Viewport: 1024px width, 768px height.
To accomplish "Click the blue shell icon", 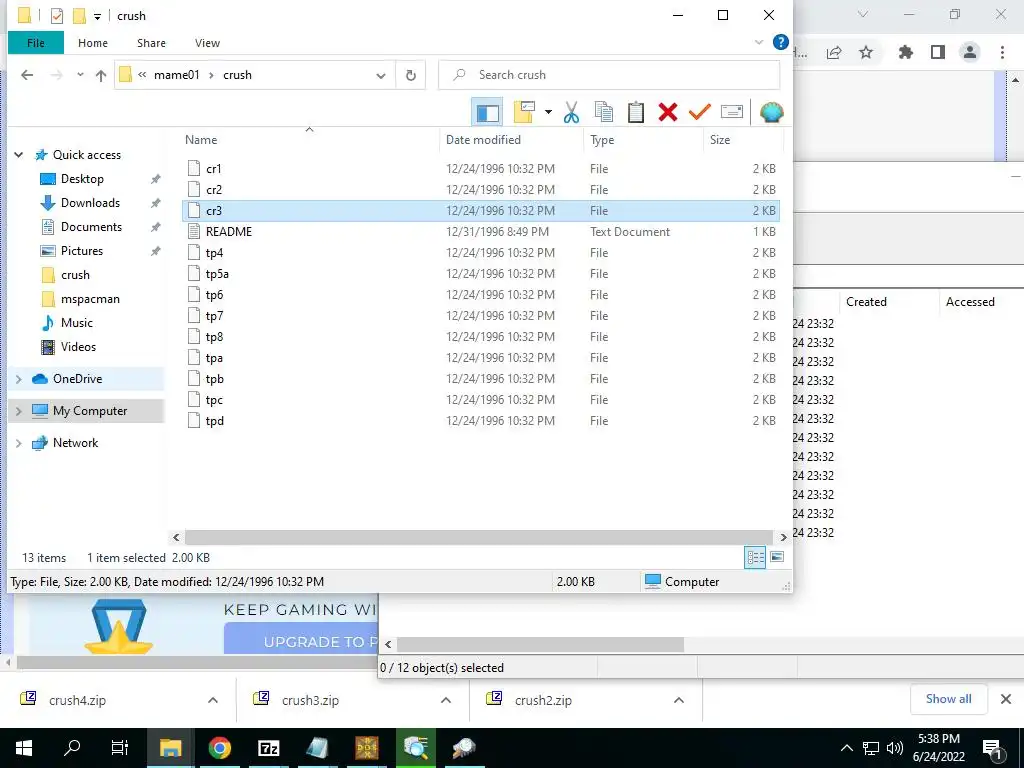I will [x=772, y=112].
